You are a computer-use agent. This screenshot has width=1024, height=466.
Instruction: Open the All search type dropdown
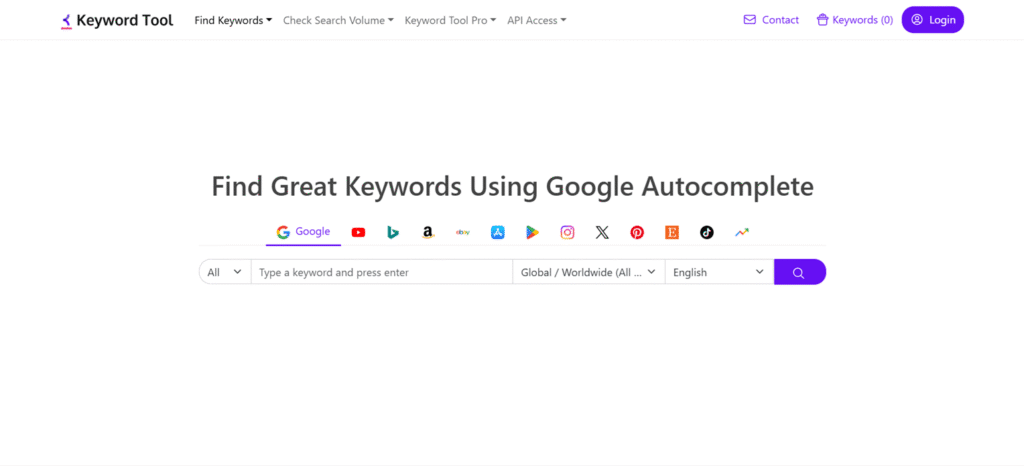coord(224,272)
